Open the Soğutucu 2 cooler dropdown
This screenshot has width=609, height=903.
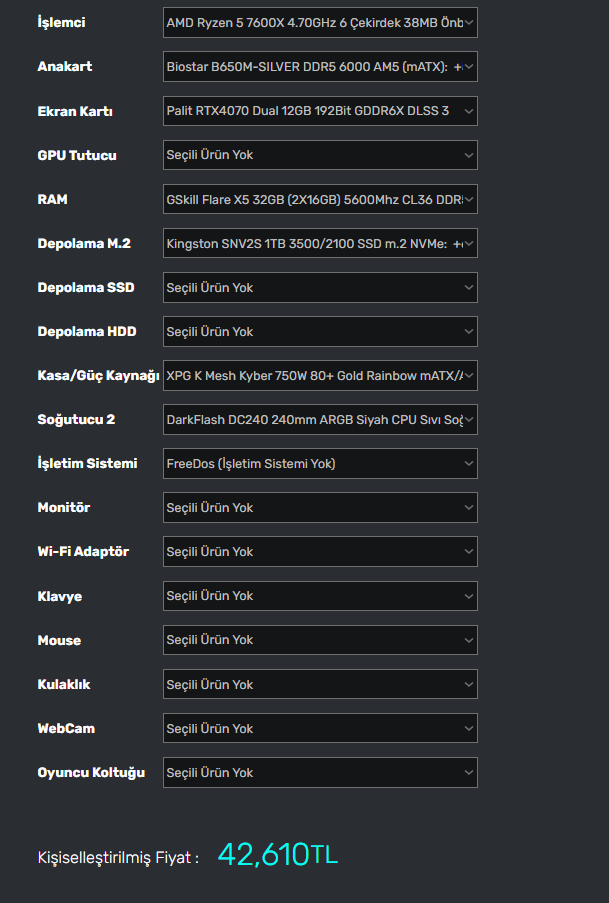pos(320,419)
